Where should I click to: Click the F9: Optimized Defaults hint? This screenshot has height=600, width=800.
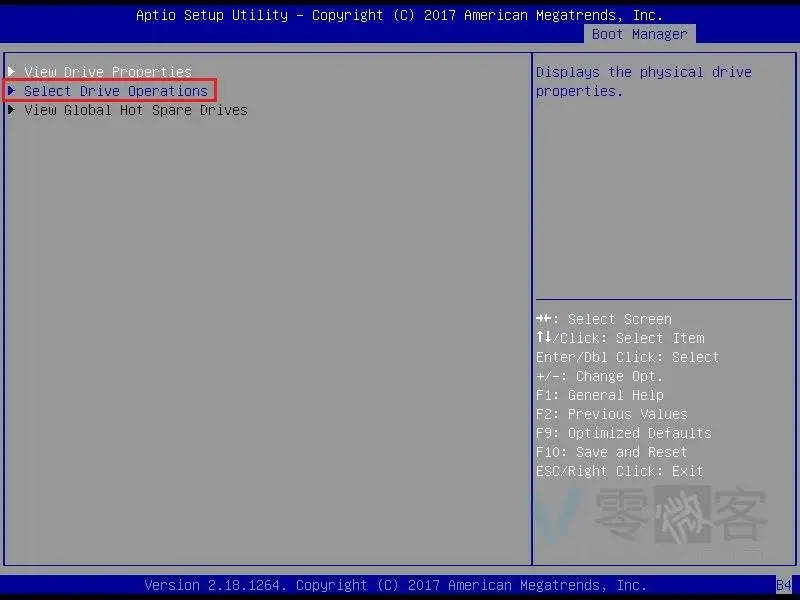tap(623, 433)
